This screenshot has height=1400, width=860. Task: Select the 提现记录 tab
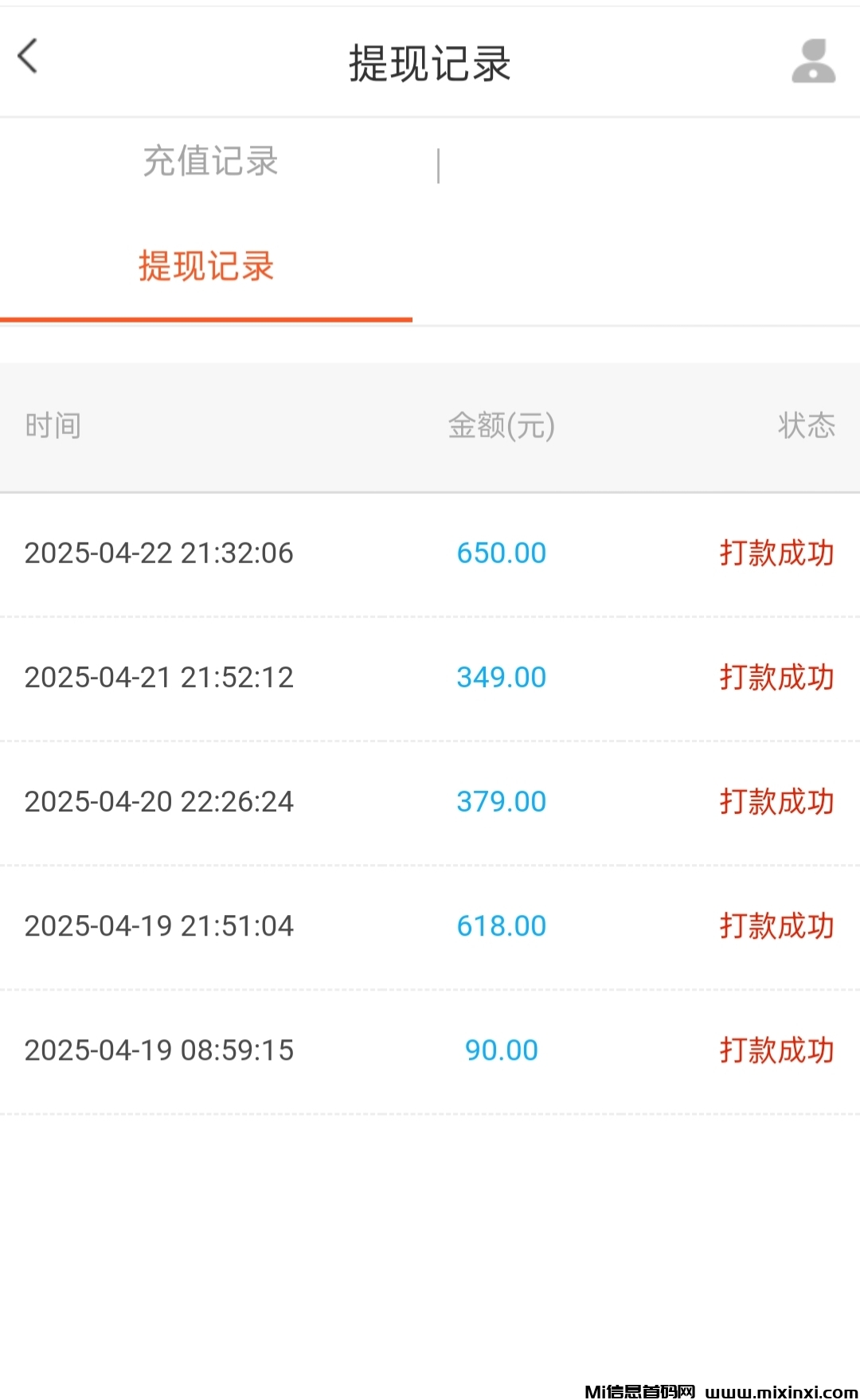pos(206,266)
